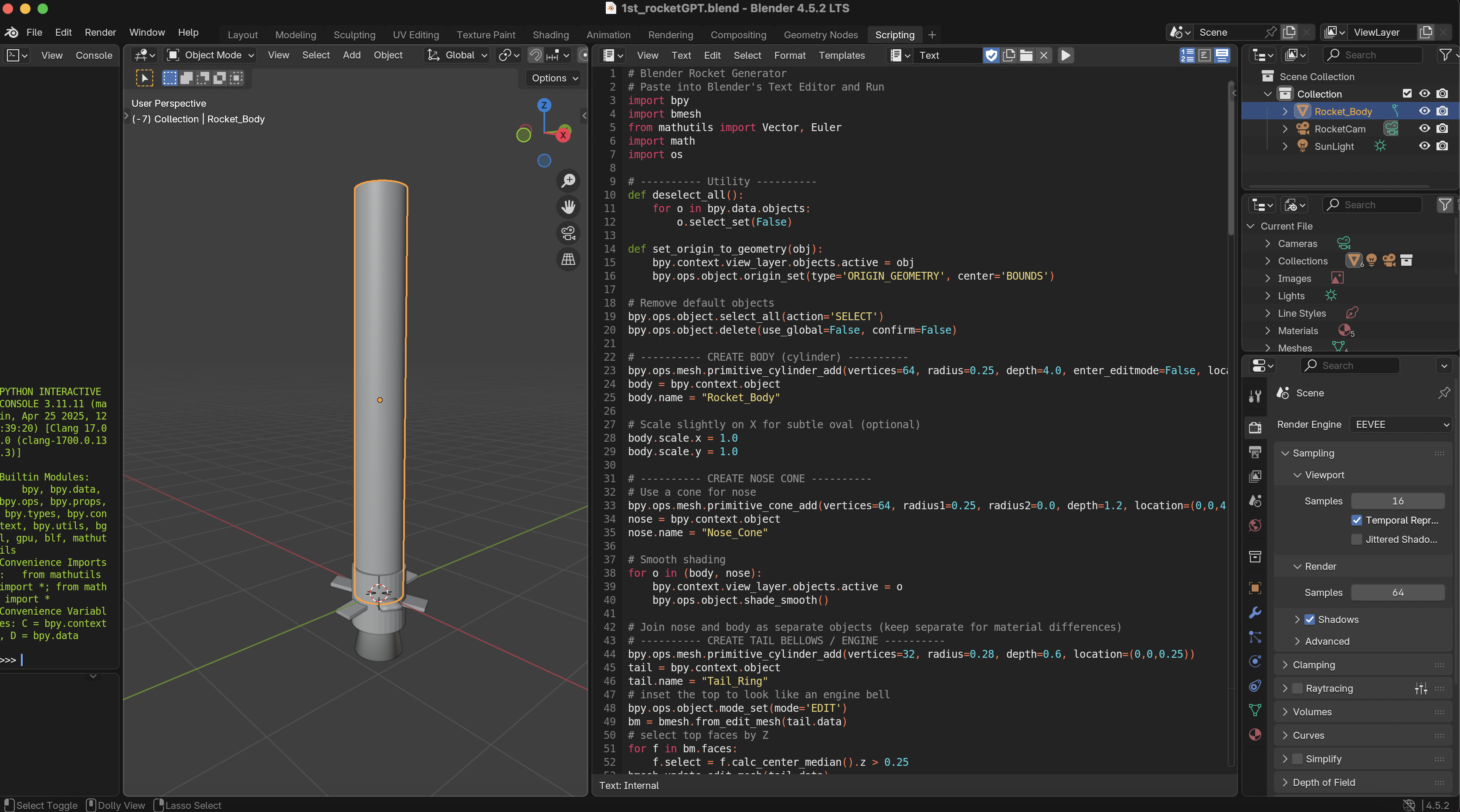This screenshot has width=1460, height=812.
Task: Toggle camera view icon in viewport
Action: [568, 233]
